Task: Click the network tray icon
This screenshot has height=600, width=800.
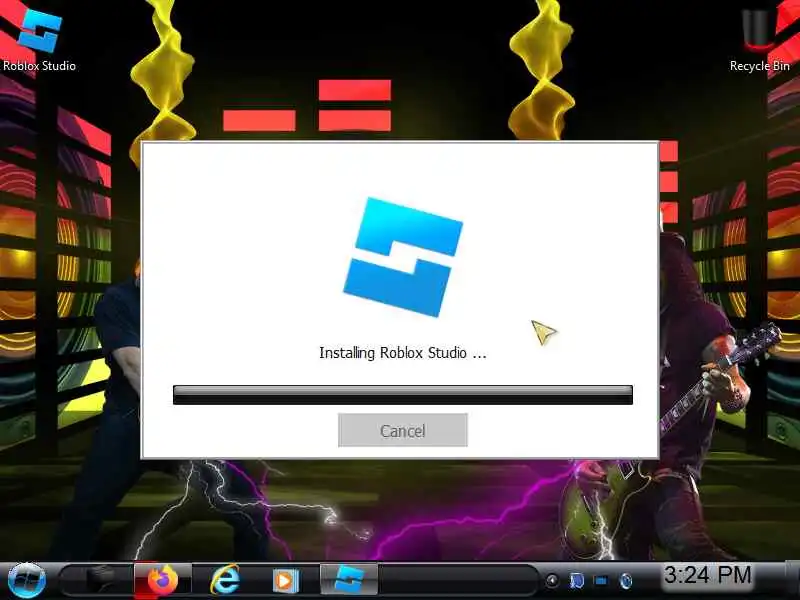Action: tap(601, 581)
